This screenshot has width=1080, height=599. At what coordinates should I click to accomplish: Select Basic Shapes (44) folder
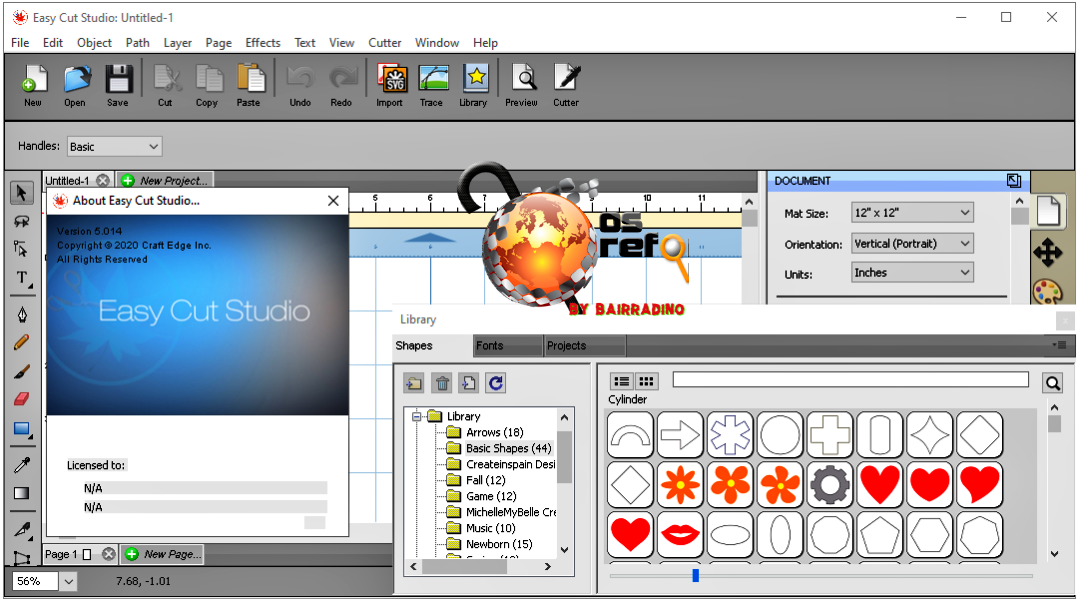tap(508, 448)
